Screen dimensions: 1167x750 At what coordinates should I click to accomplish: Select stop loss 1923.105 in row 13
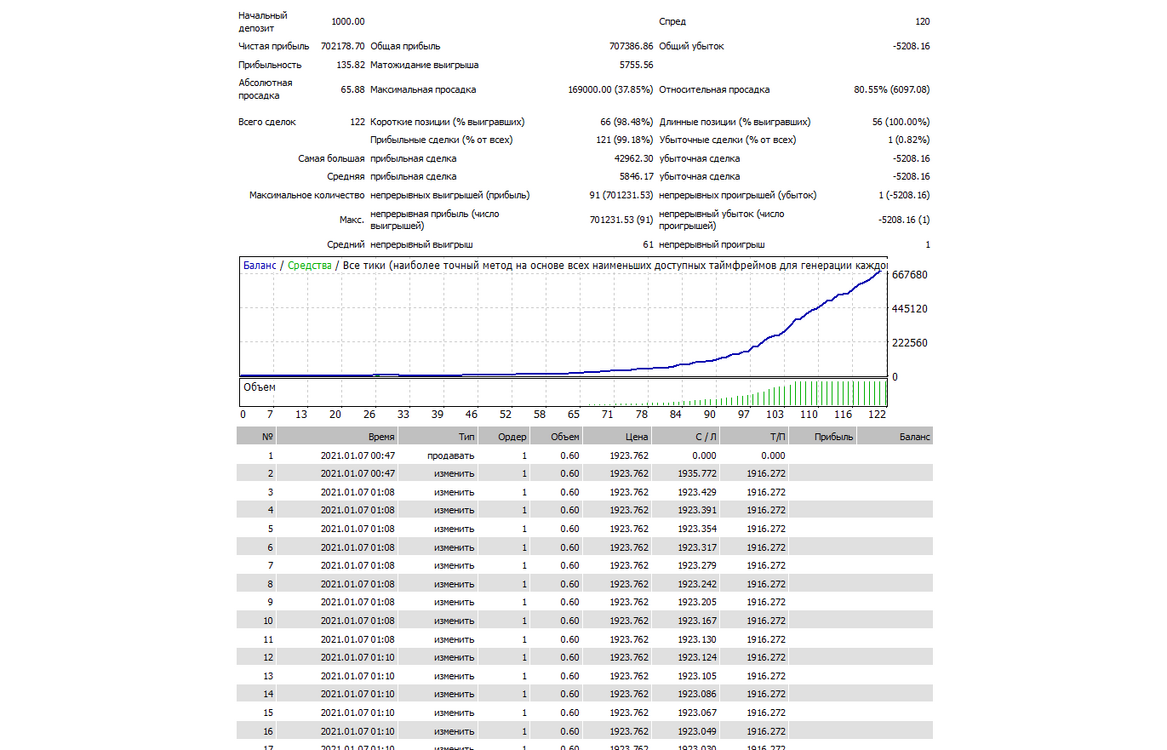point(697,676)
